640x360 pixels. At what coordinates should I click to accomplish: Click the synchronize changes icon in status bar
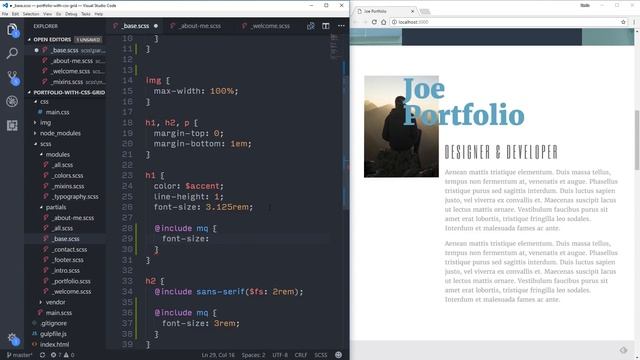[x=42, y=355]
